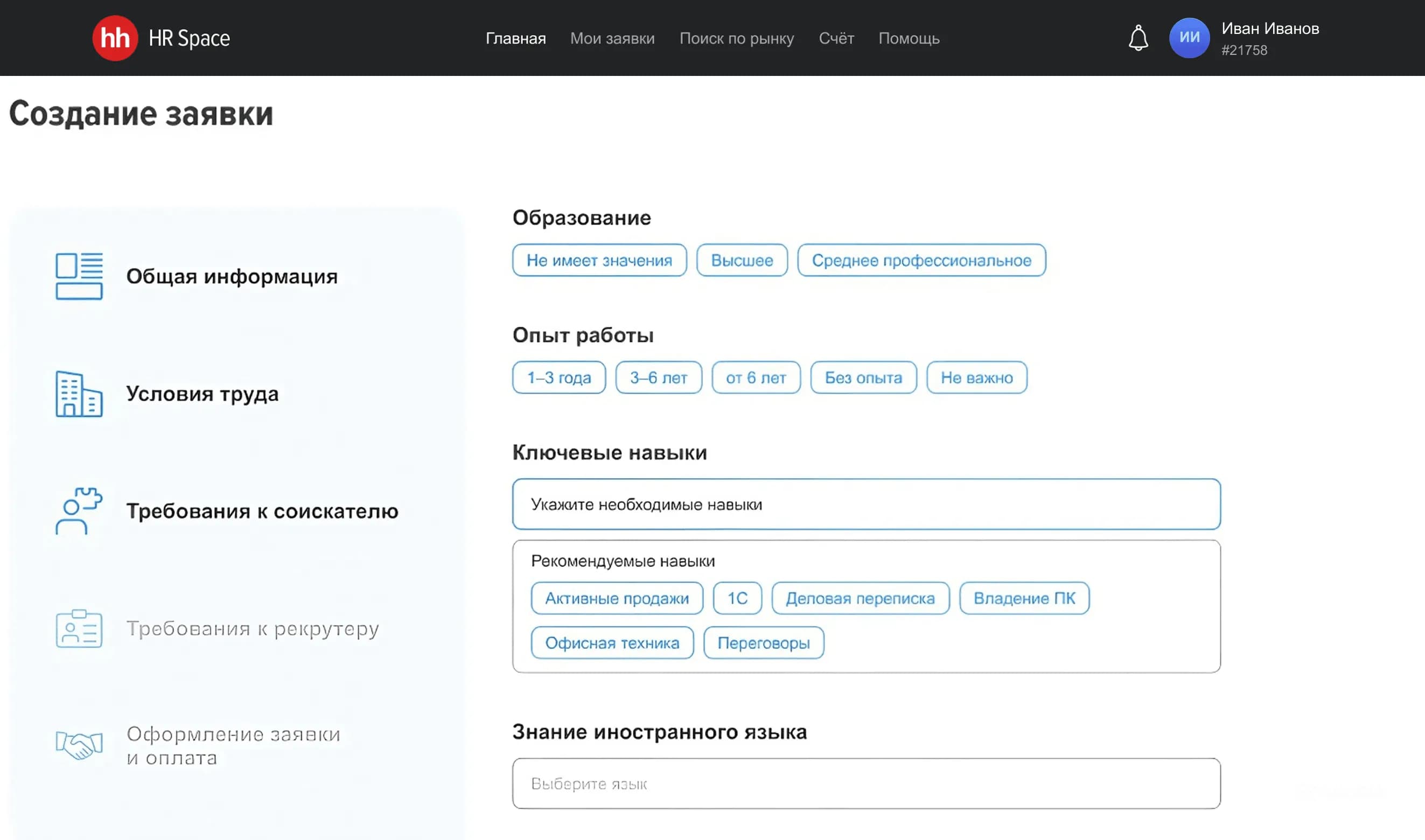Image resolution: width=1425 pixels, height=840 pixels.
Task: Select Не имеет значения education chip
Action: [x=599, y=261]
